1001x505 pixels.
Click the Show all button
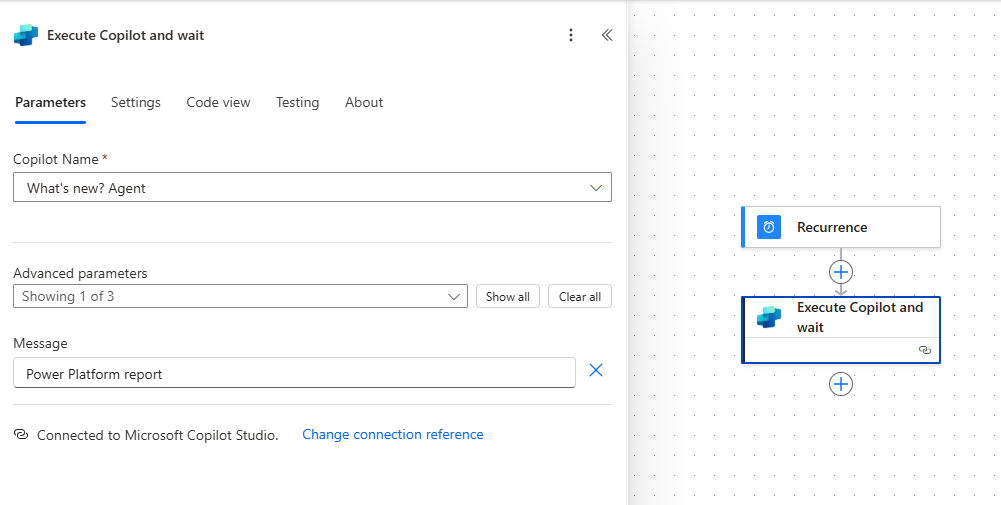[508, 296]
